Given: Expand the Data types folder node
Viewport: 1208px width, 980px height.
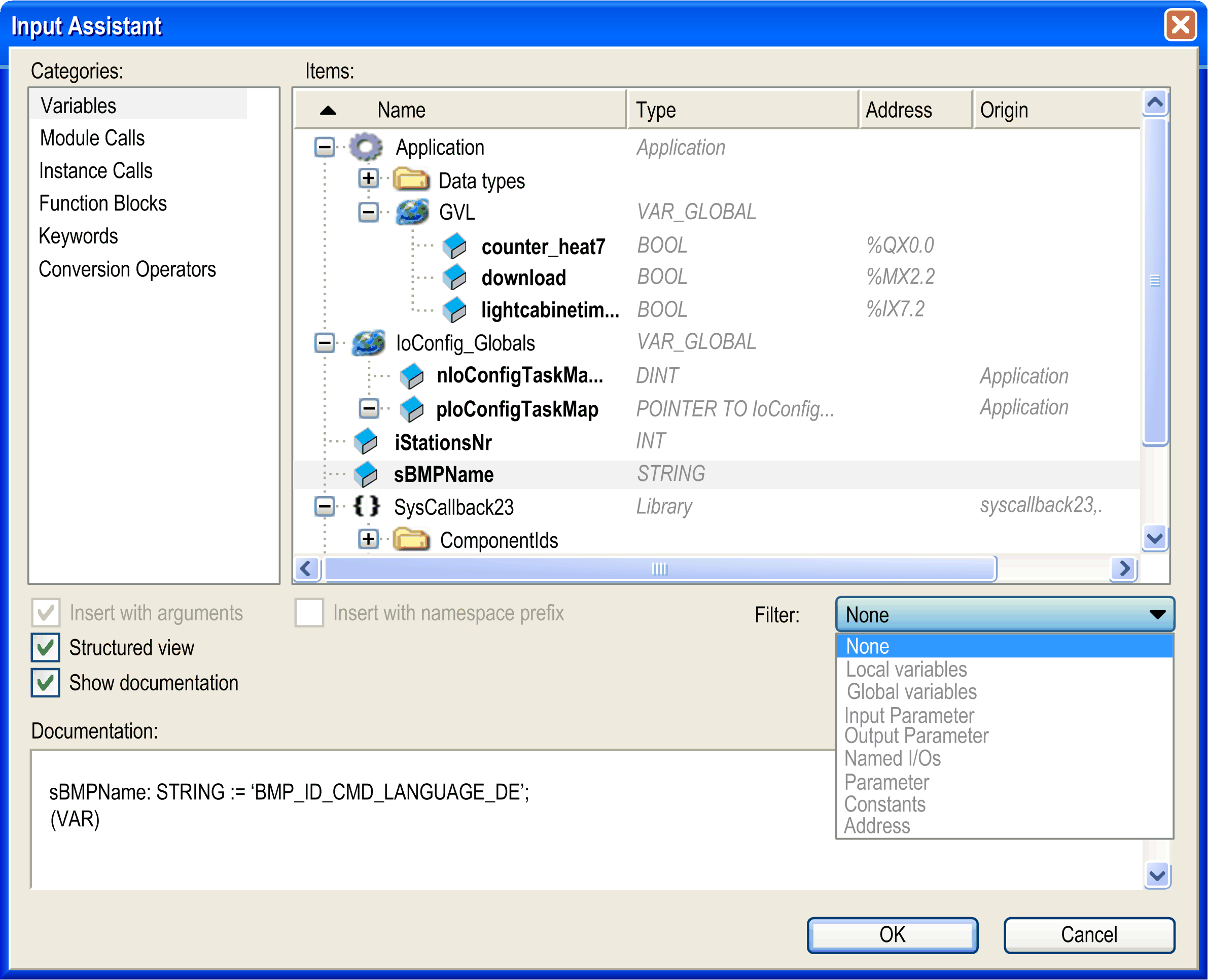Looking at the screenshot, I should point(368,179).
